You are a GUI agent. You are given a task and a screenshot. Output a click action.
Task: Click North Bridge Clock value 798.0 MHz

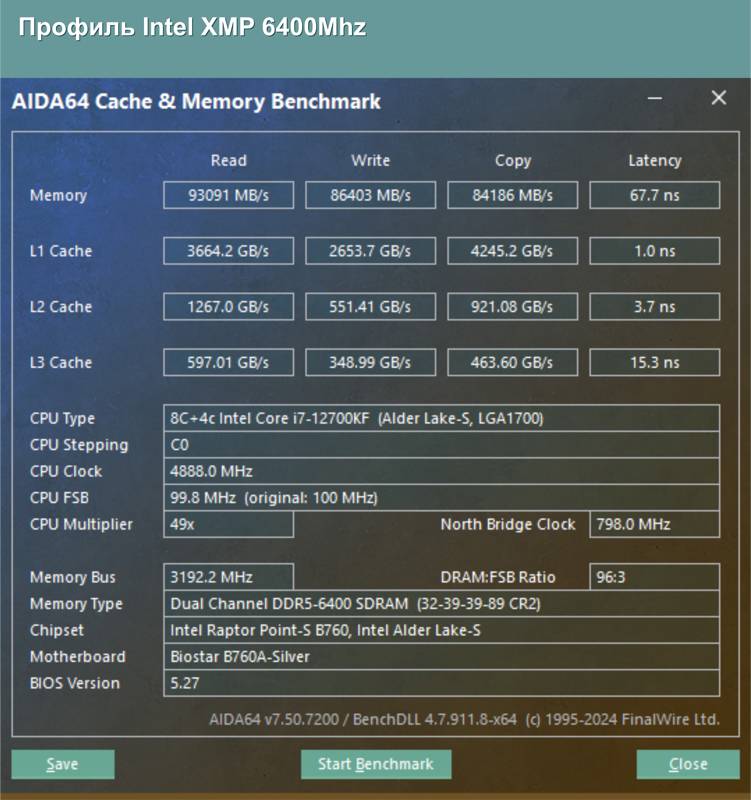tap(655, 524)
